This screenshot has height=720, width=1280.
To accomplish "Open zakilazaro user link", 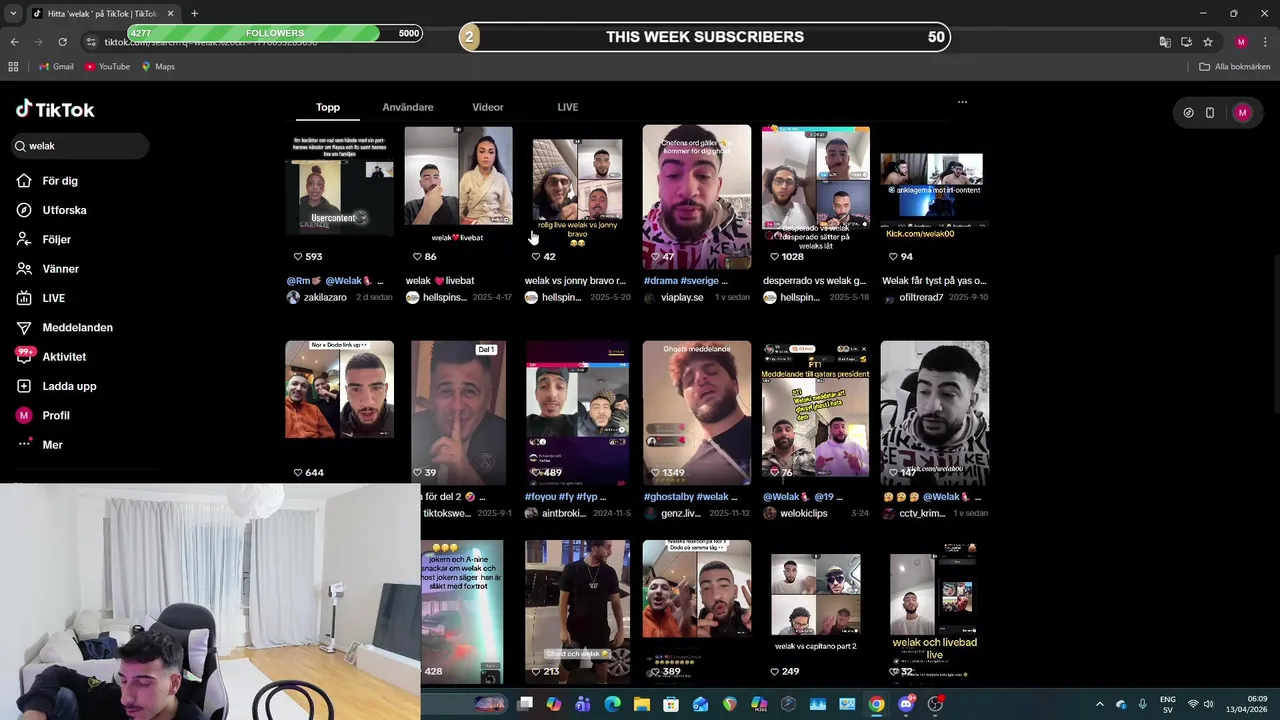I will [x=325, y=298].
